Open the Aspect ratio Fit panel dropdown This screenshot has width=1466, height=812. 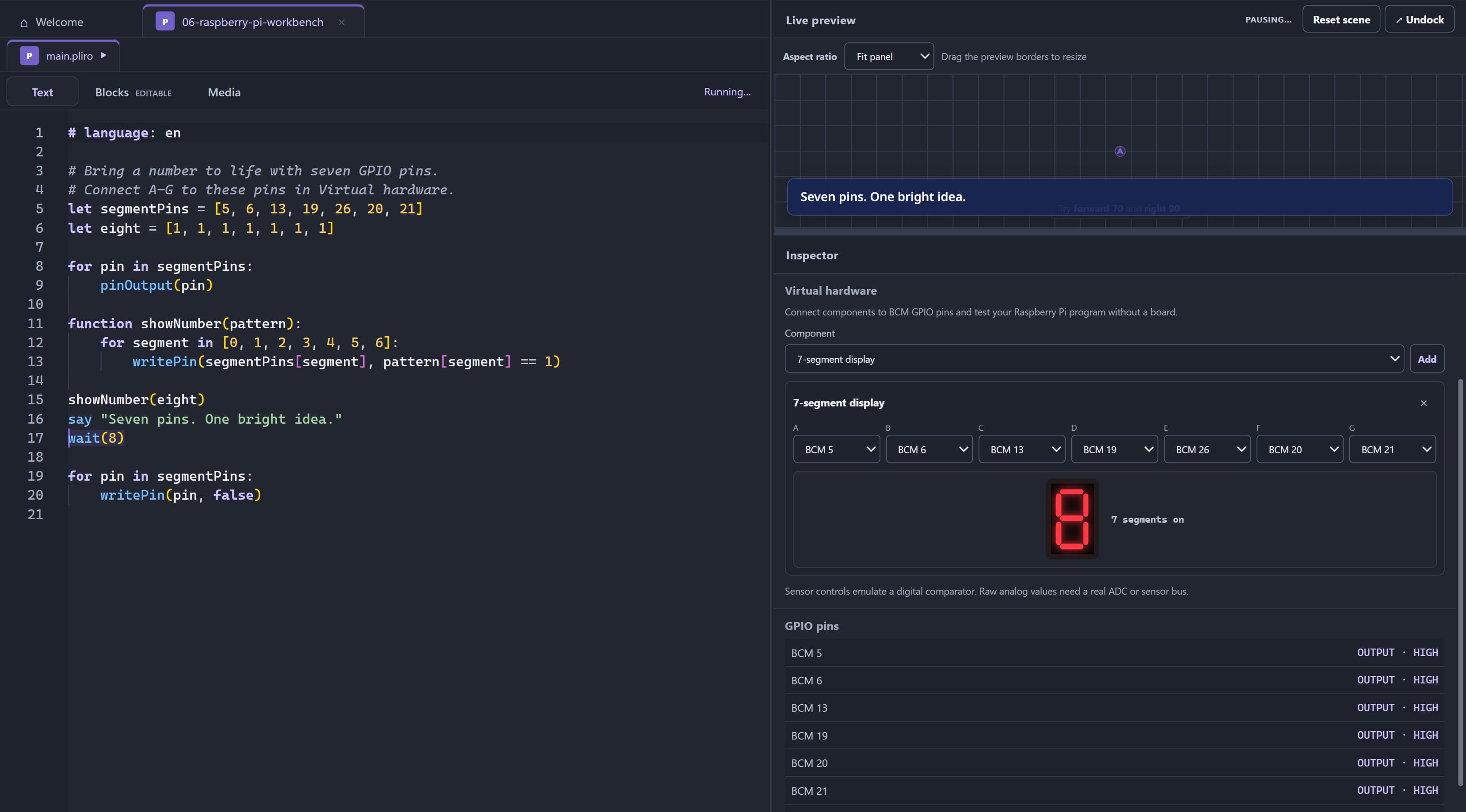point(889,57)
